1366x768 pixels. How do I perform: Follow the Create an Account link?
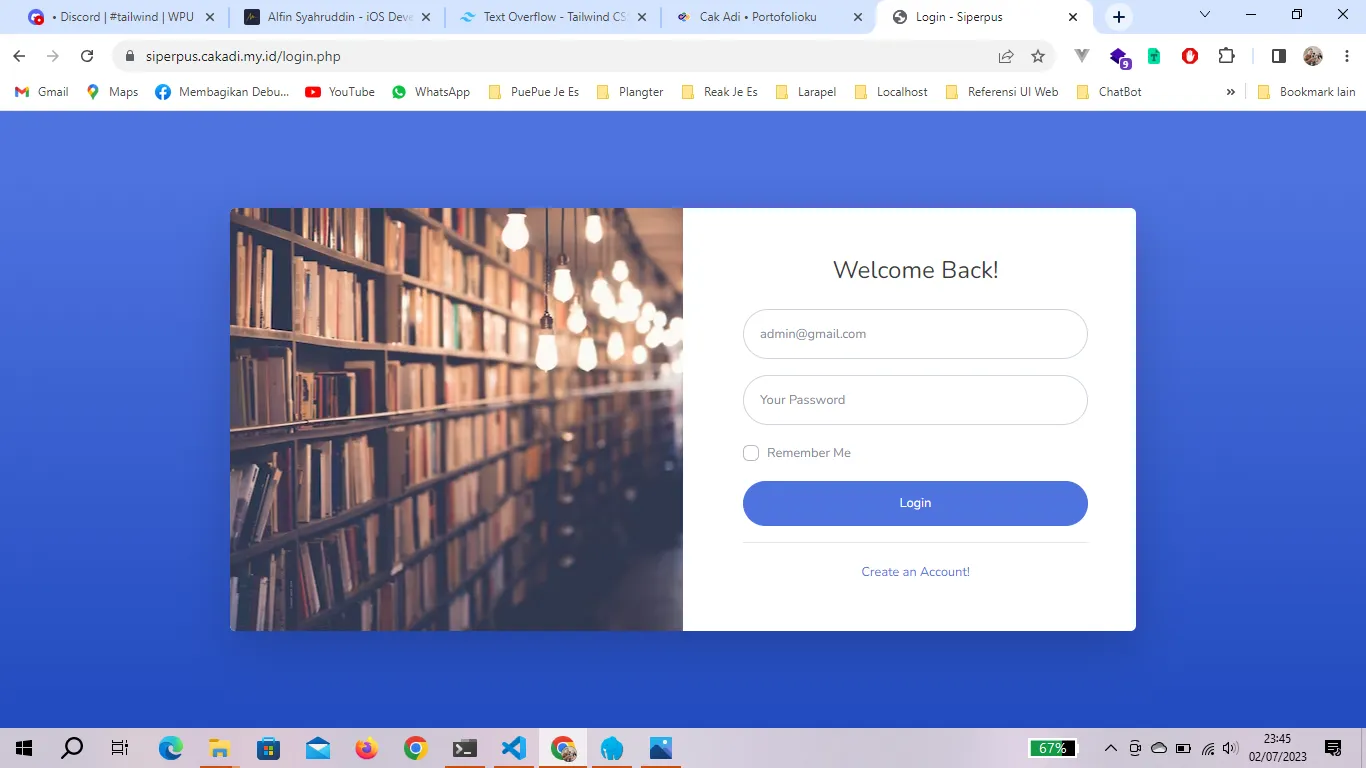916,572
